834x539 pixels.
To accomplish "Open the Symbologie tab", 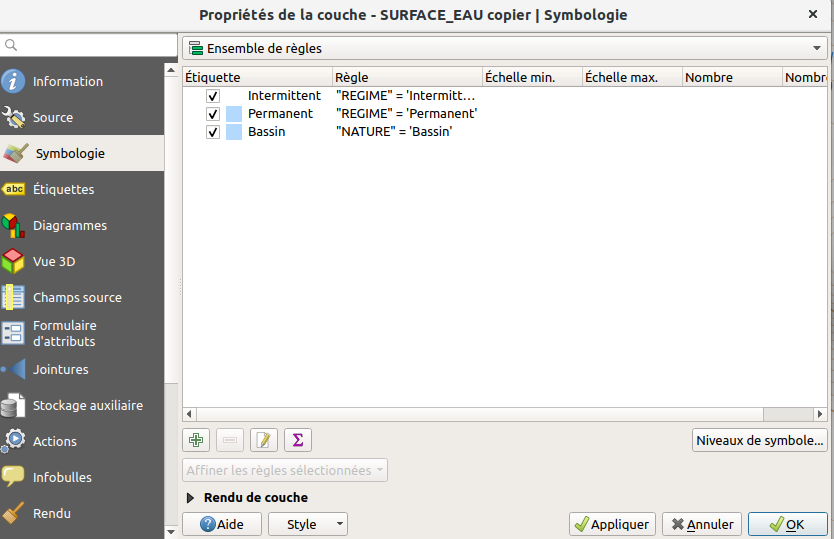I will coord(82,153).
